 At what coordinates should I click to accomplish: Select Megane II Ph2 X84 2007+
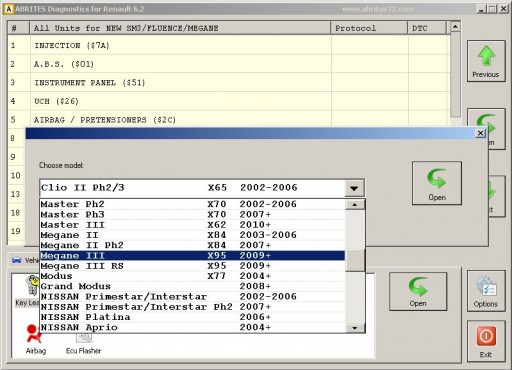[192, 245]
